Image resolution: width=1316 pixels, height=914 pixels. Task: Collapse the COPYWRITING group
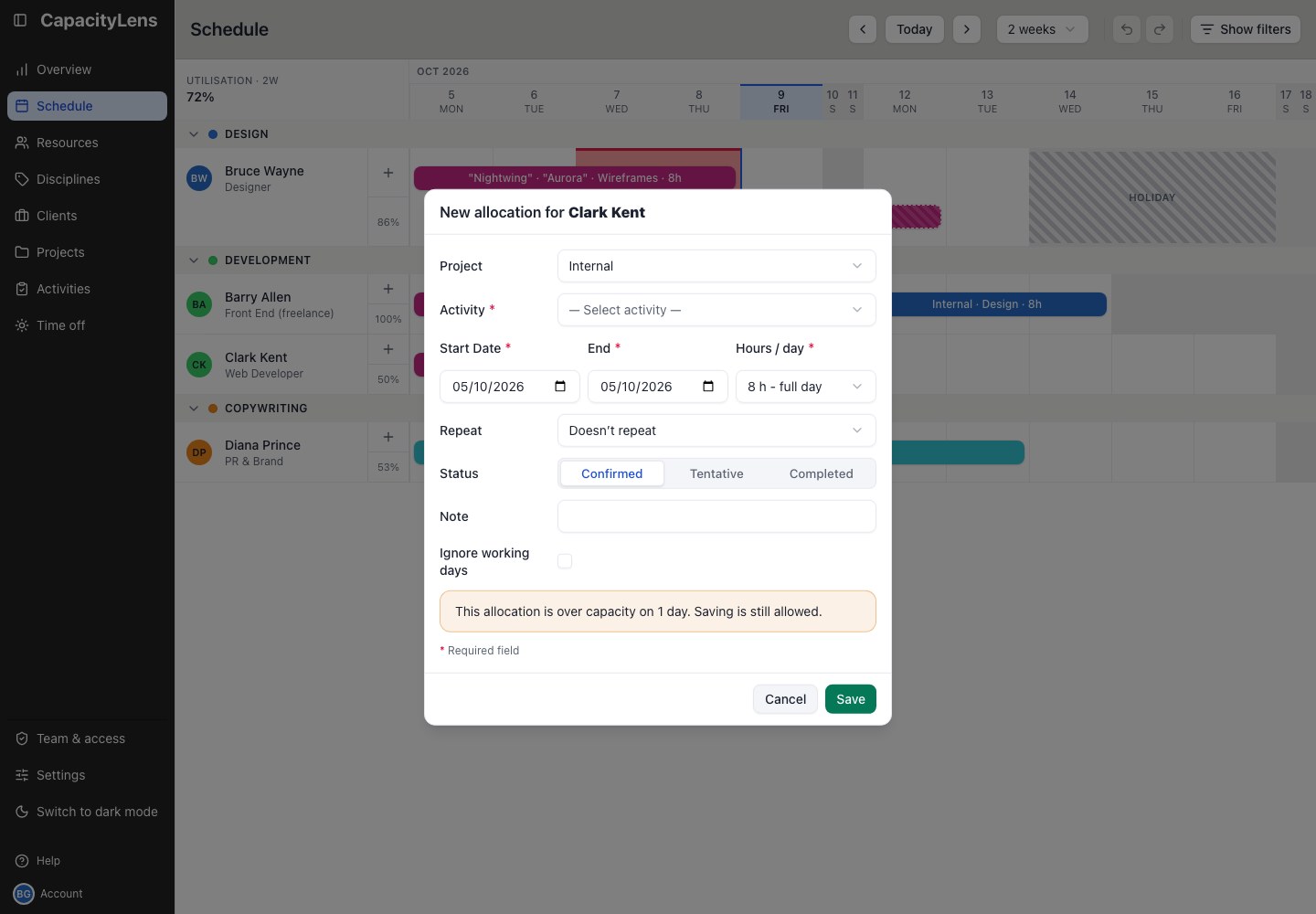click(x=194, y=409)
